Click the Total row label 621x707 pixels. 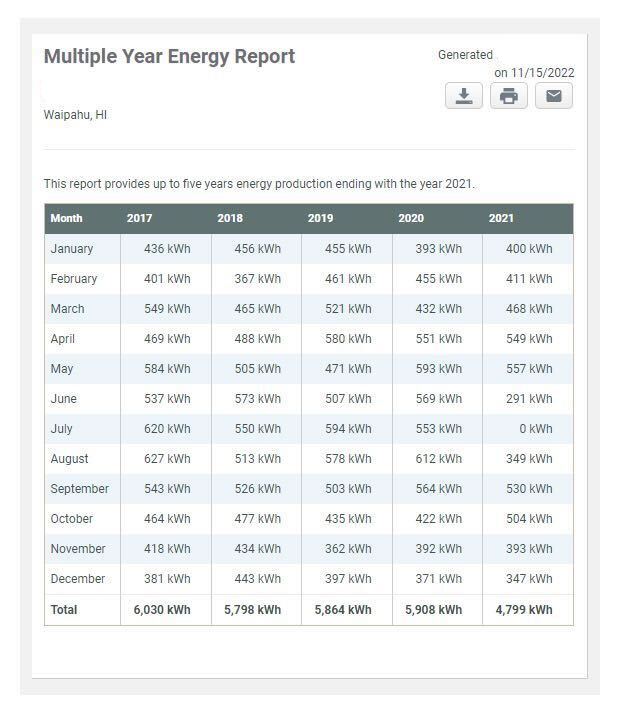click(64, 610)
